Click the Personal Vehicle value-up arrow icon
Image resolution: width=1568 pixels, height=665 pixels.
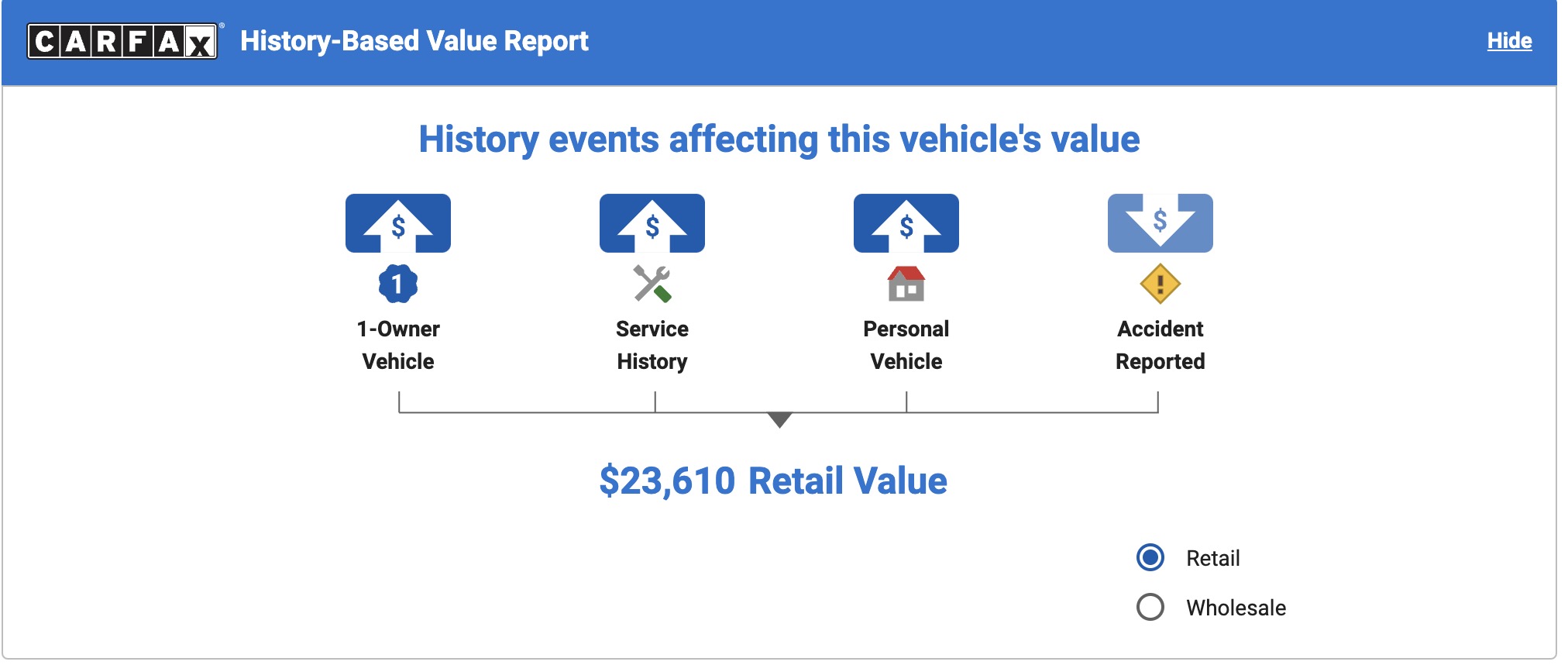point(906,223)
